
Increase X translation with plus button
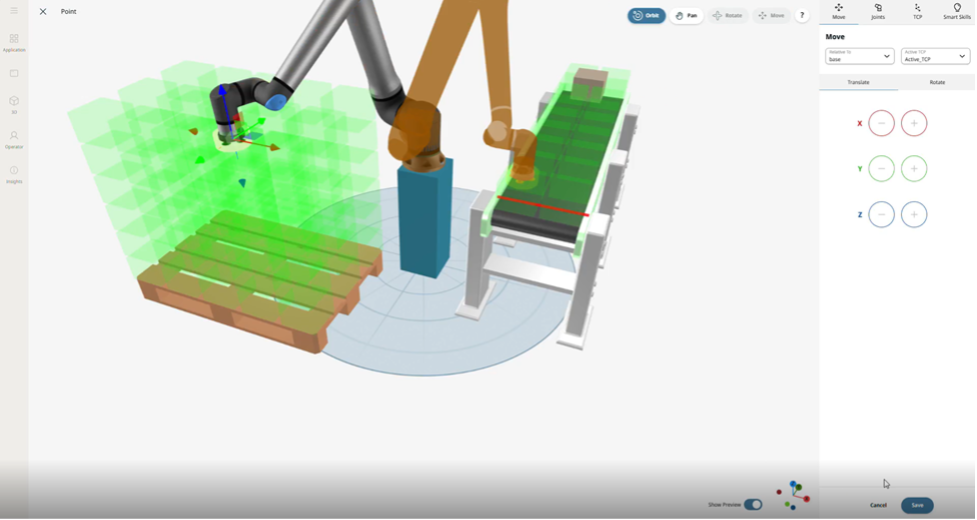914,123
